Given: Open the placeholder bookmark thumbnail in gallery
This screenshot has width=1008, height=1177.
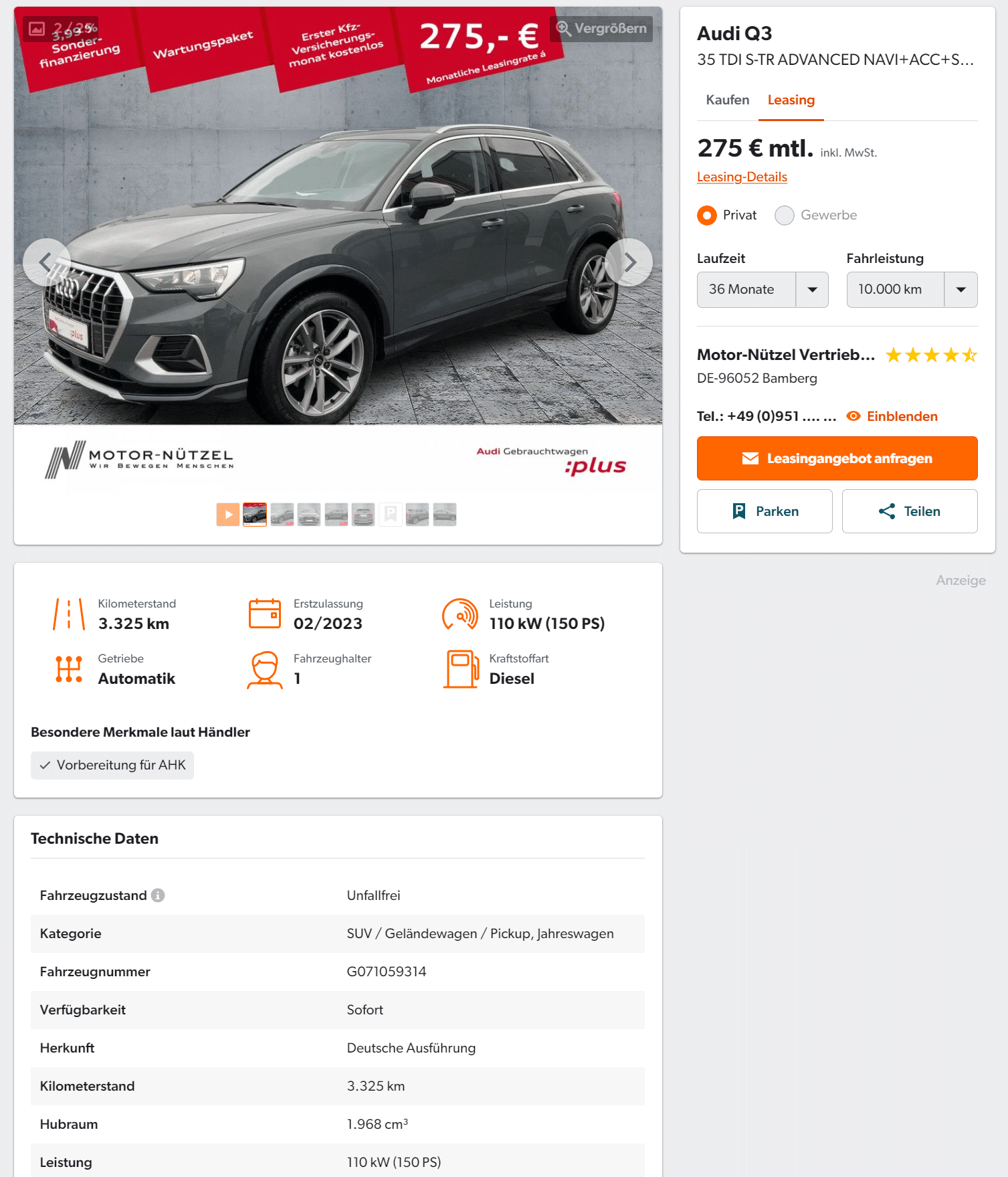Looking at the screenshot, I should point(391,515).
